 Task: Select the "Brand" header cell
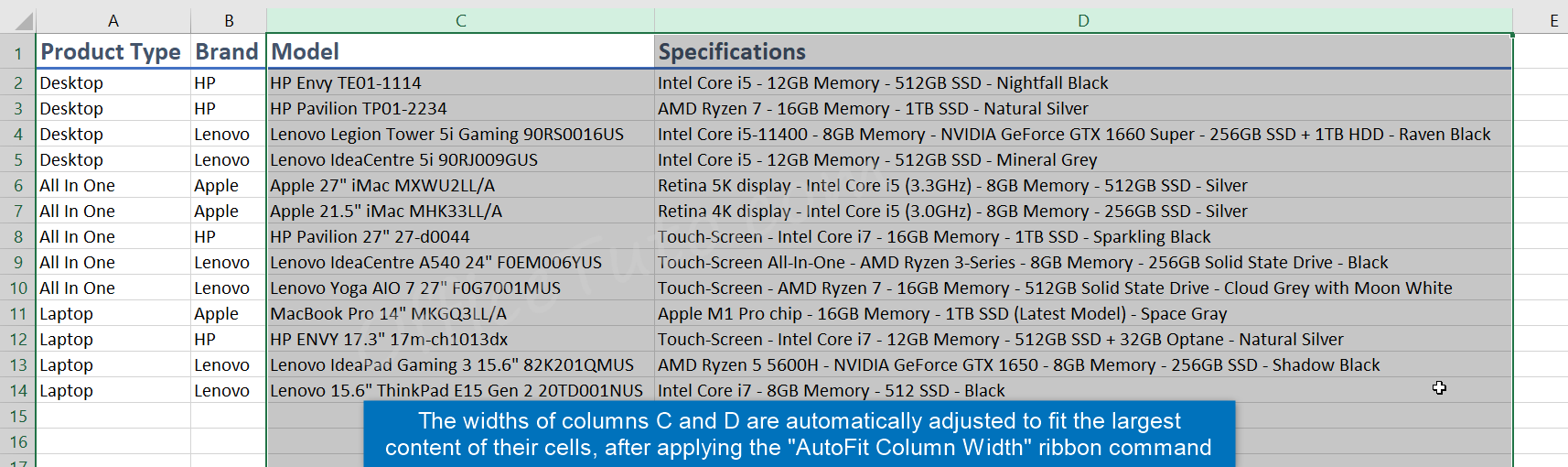pyautogui.click(x=227, y=52)
